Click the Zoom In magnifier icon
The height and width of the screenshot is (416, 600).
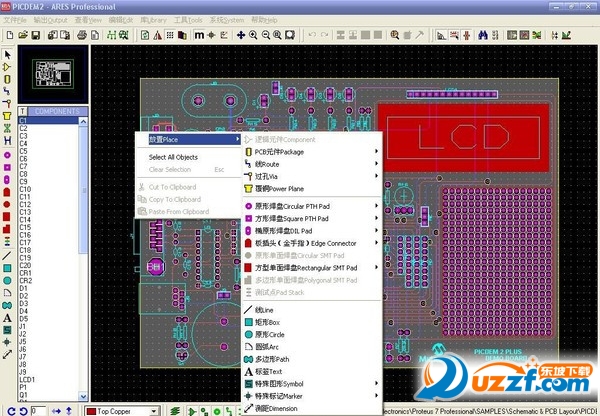click(x=253, y=35)
